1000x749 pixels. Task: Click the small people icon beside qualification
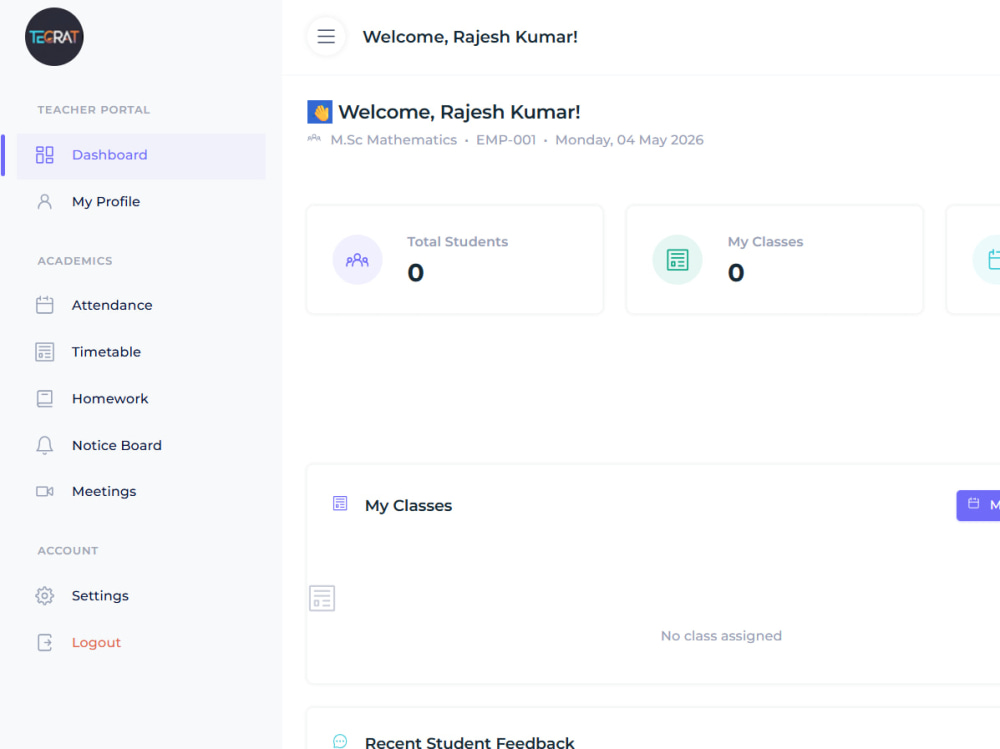pos(314,138)
